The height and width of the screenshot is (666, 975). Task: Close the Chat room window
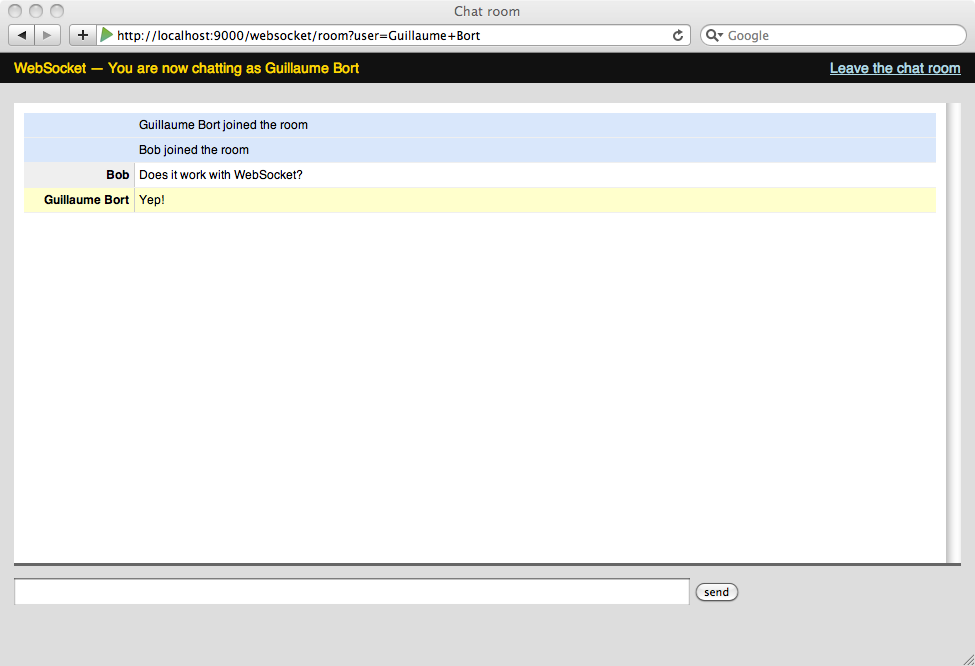(15, 11)
